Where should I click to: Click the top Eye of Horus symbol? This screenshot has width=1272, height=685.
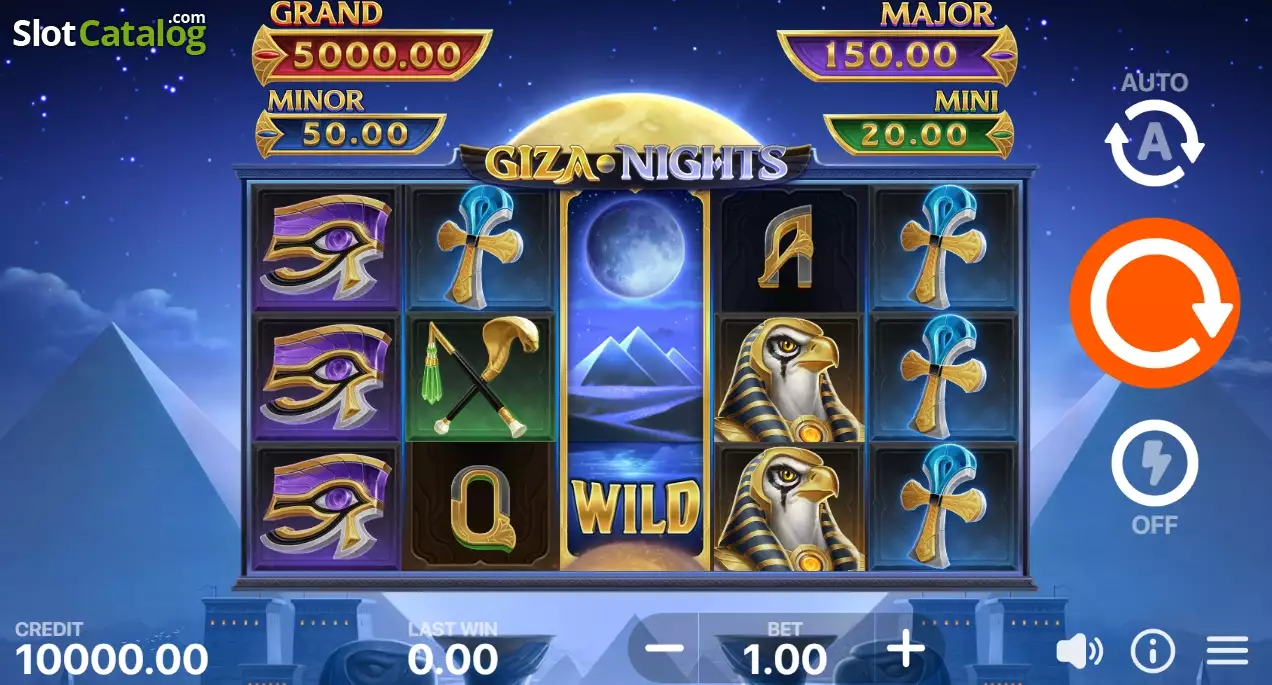[x=326, y=248]
